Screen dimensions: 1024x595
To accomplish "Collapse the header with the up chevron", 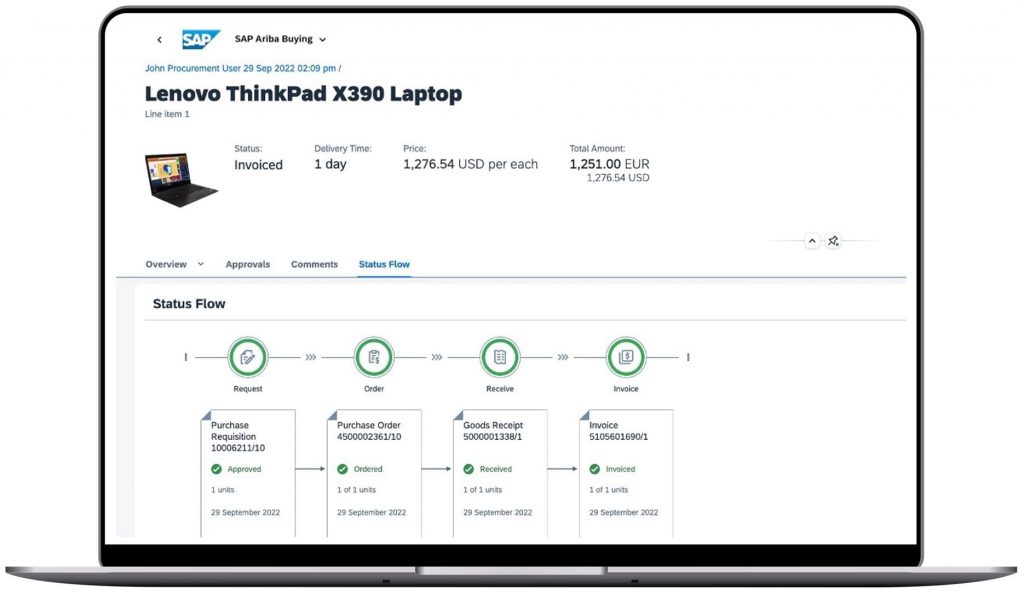I will [812, 241].
